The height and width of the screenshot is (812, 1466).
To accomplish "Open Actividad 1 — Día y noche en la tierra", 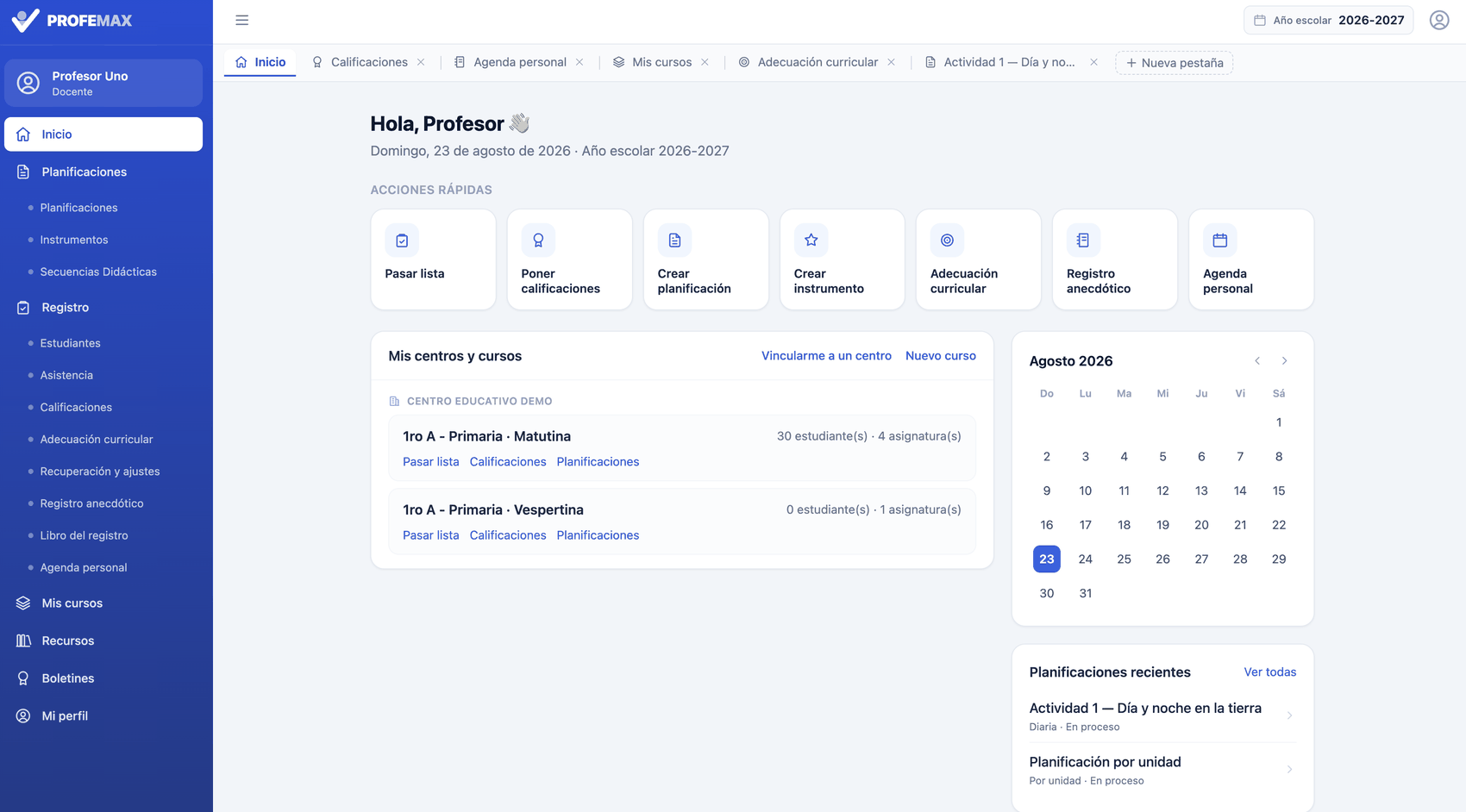I will click(x=1162, y=716).
